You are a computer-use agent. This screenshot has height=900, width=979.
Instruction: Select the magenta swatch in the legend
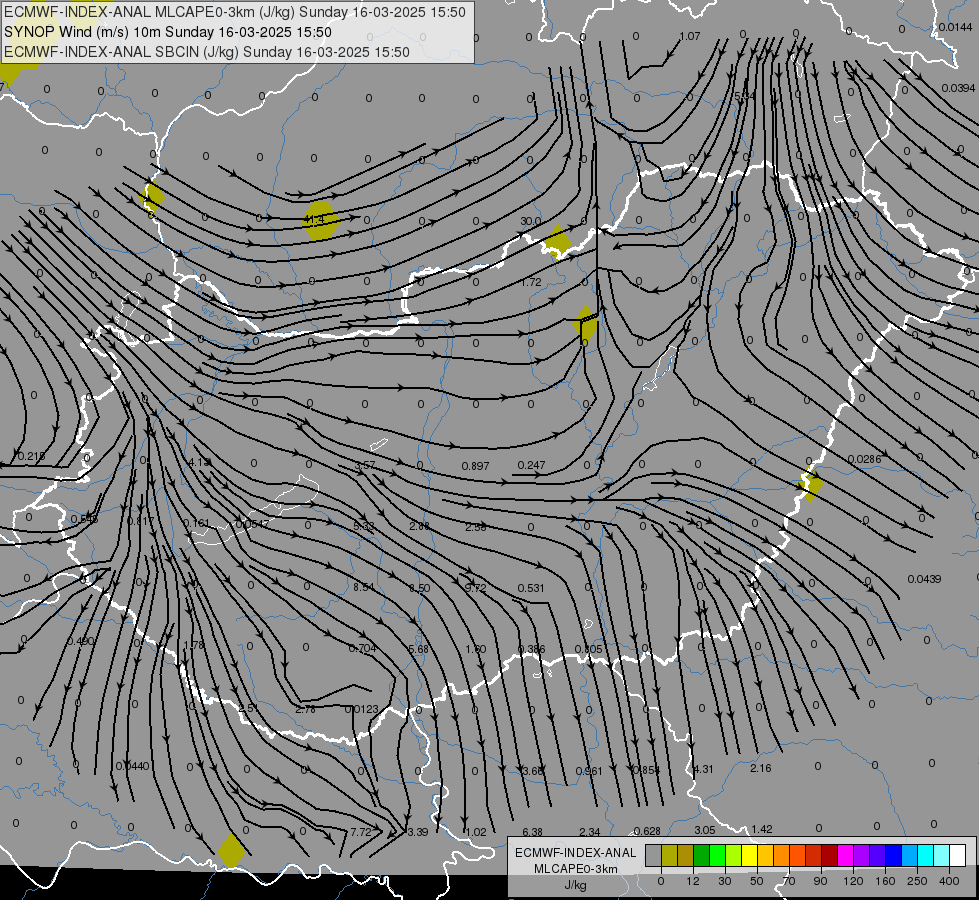[x=845, y=856]
